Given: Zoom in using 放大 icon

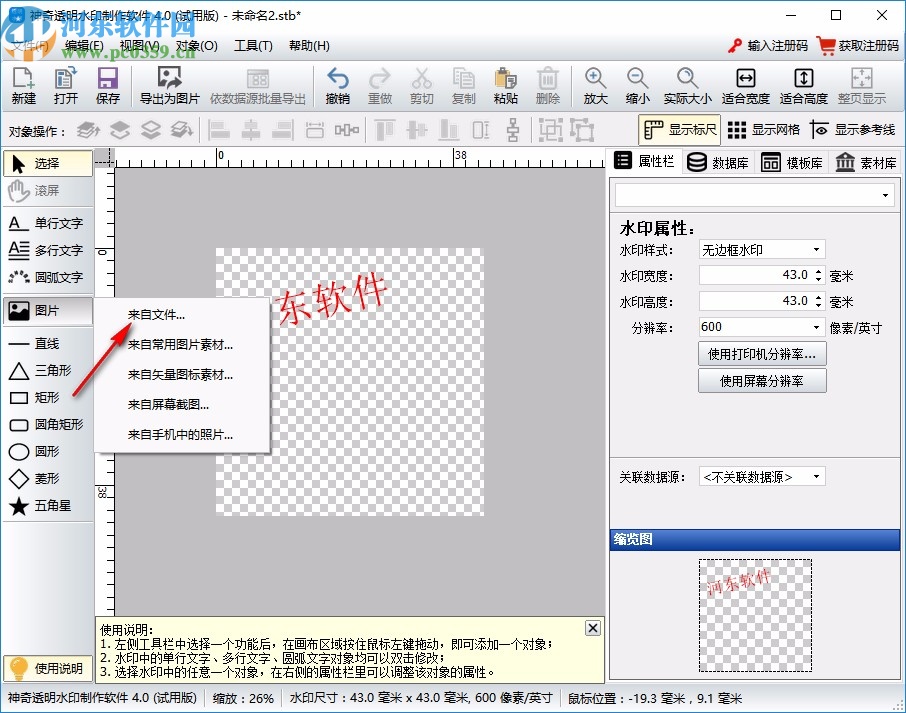Looking at the screenshot, I should pyautogui.click(x=595, y=86).
